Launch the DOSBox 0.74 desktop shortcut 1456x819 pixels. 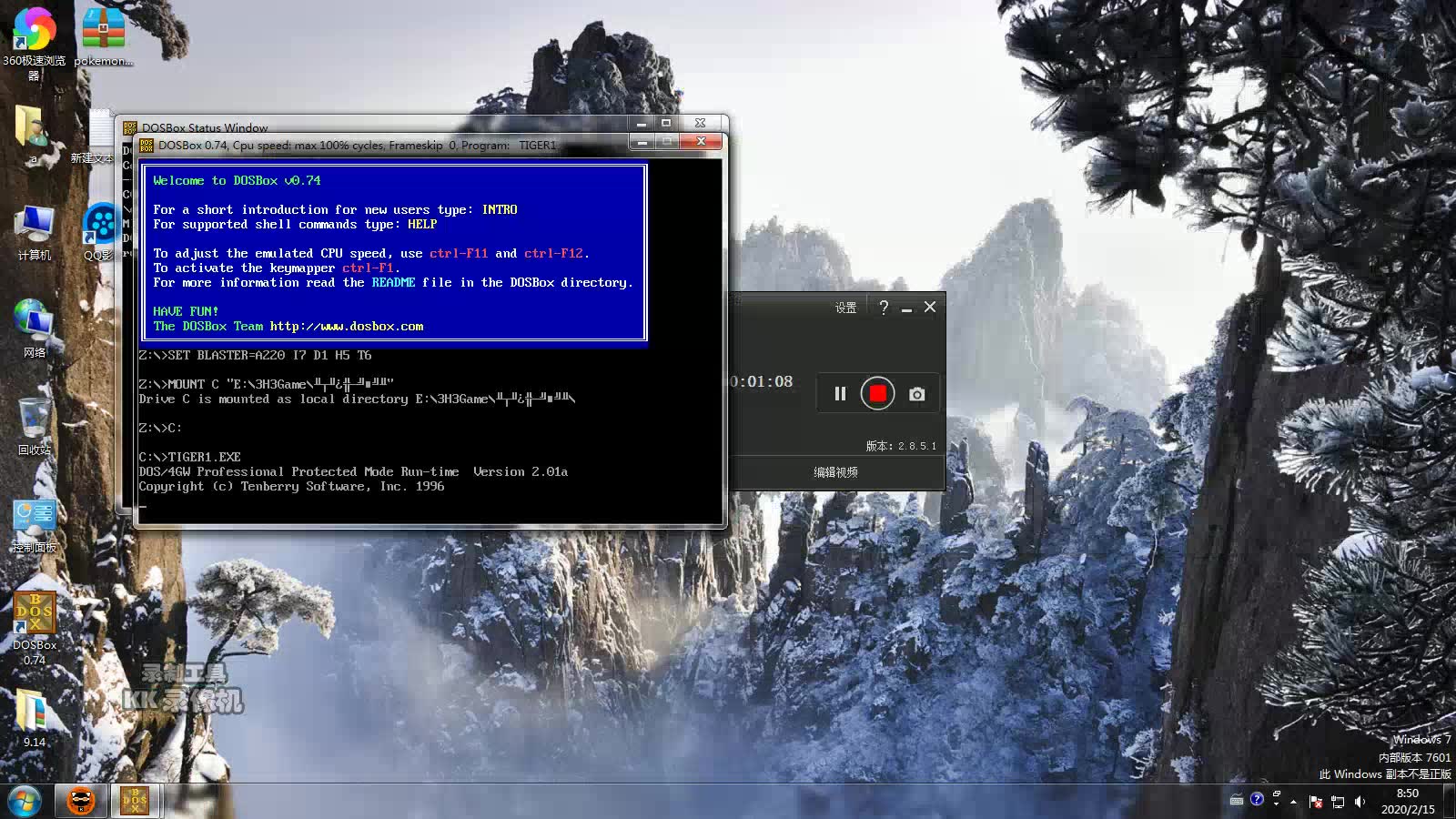pyautogui.click(x=35, y=628)
